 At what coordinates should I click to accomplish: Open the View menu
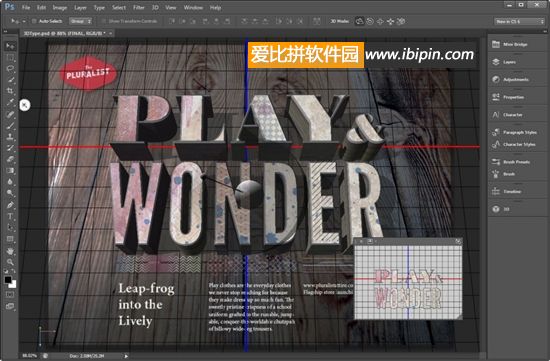[171, 7]
